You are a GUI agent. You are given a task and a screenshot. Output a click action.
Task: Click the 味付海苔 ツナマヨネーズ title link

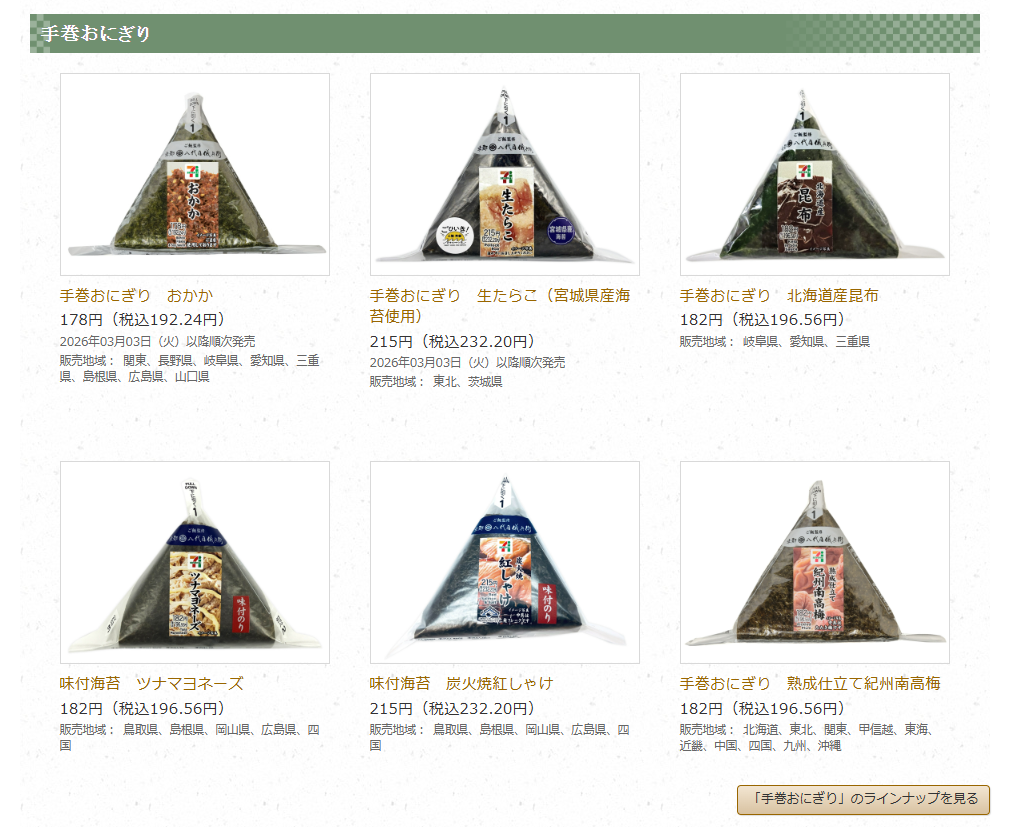point(152,684)
